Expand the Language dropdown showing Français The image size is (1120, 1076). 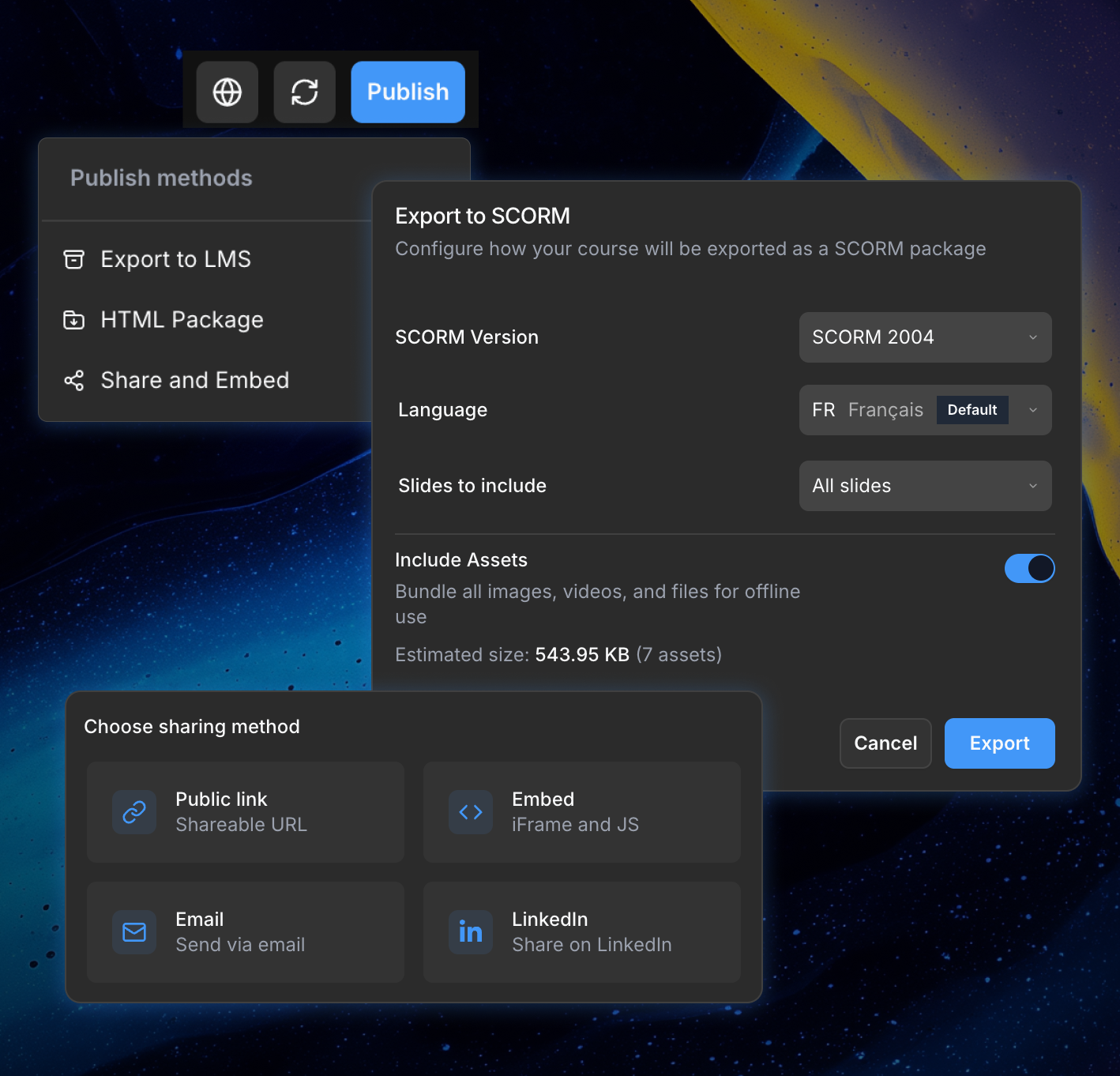pyautogui.click(x=925, y=410)
